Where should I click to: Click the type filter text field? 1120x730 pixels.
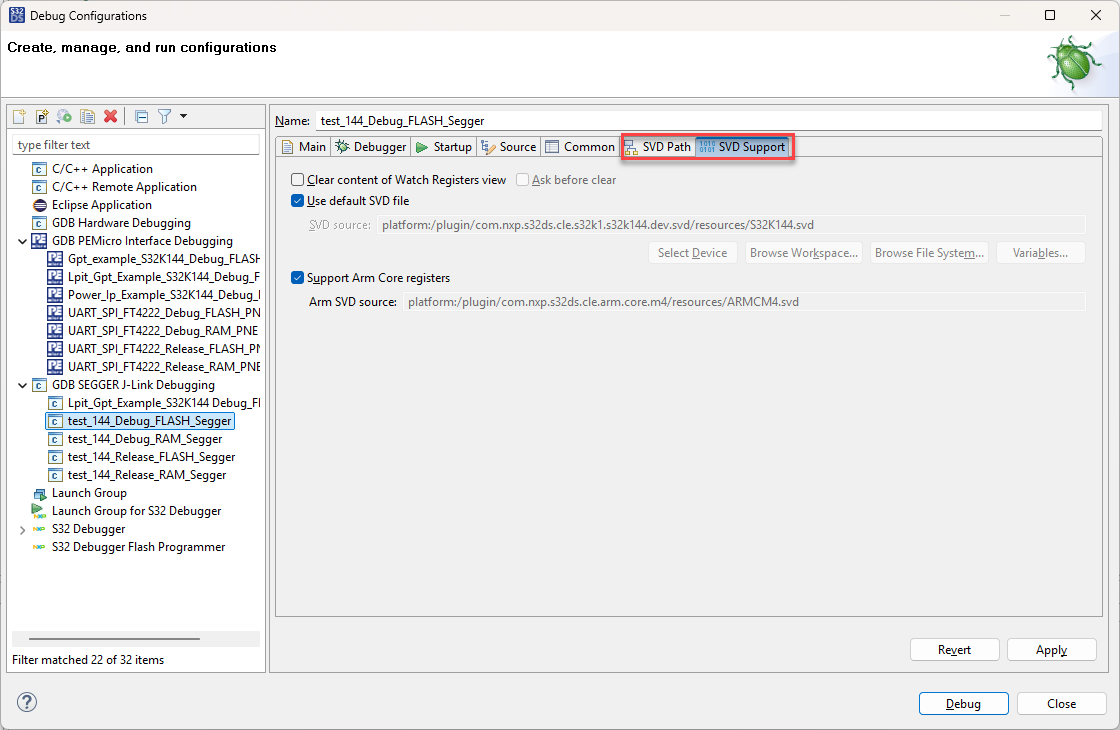[136, 145]
